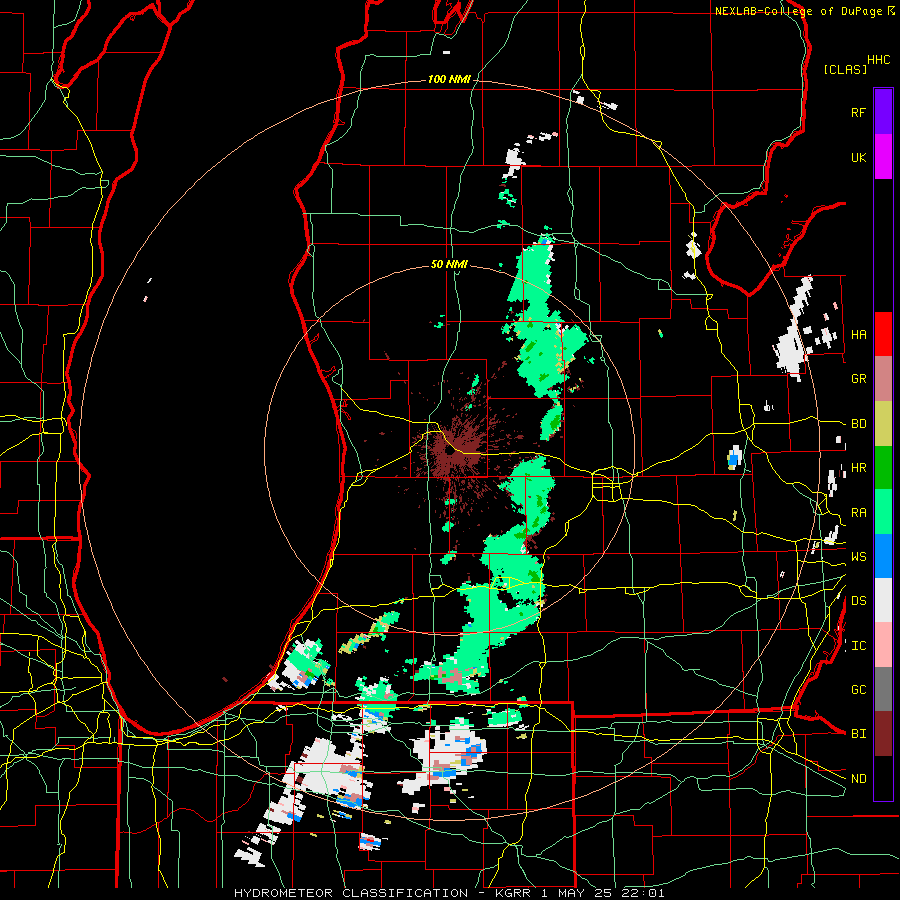Click the blue WS legend color block

(x=883, y=556)
